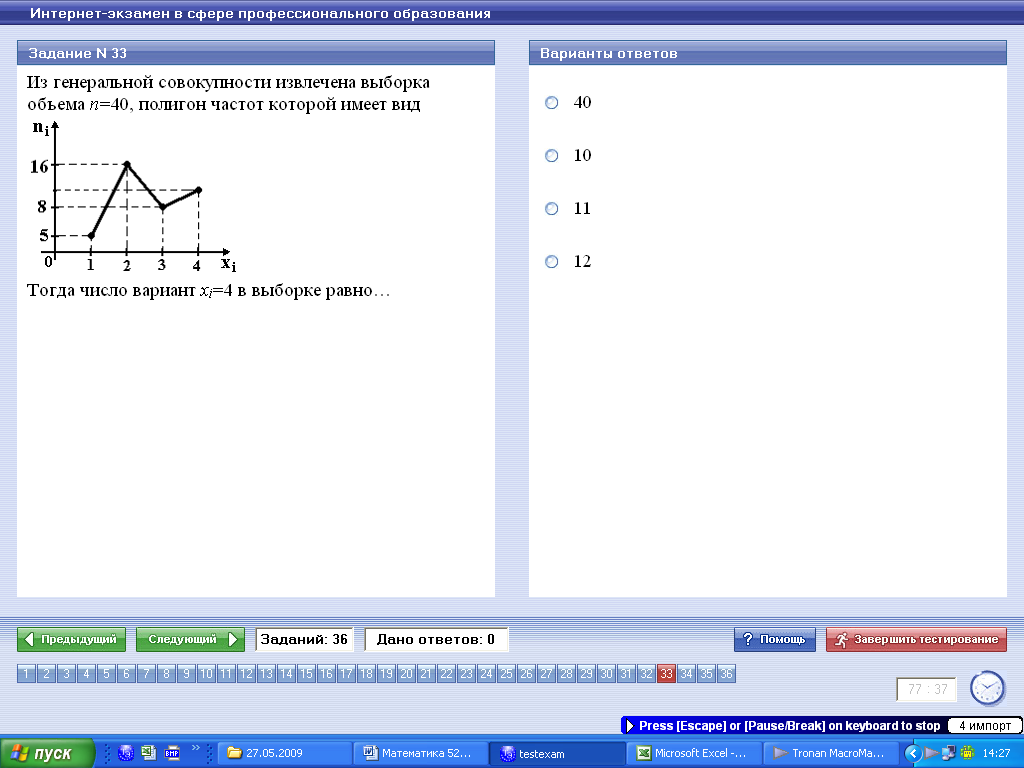
Task: Expand the quick launch overflow chevron
Action: click(196, 748)
